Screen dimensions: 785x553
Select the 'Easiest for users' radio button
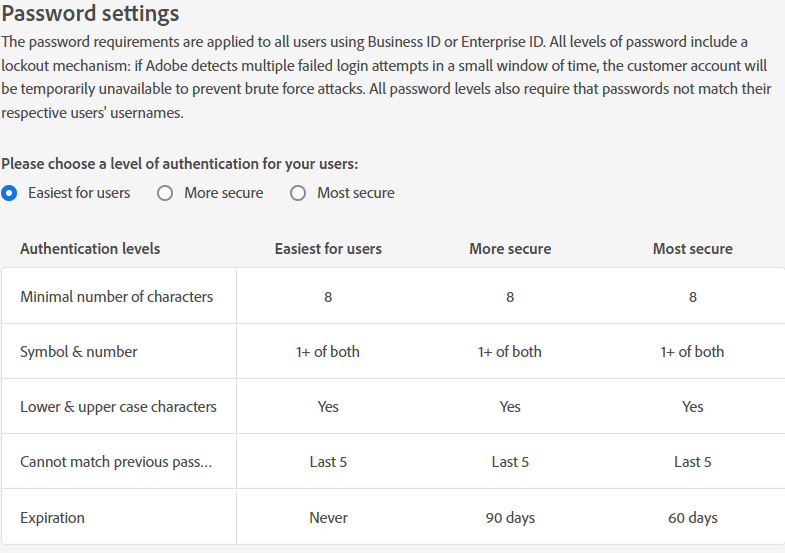tap(10, 193)
